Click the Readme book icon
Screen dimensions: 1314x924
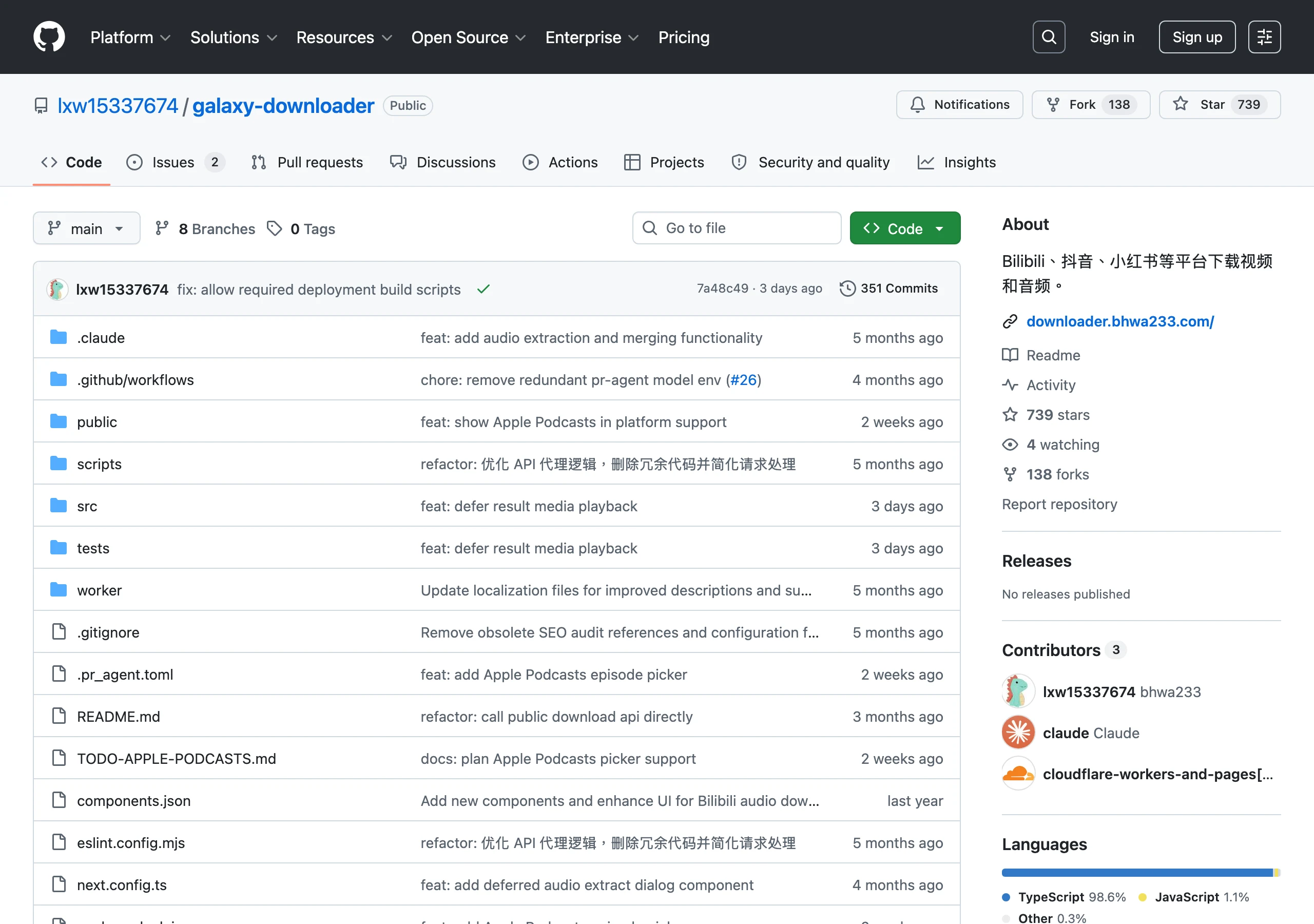click(1010, 355)
